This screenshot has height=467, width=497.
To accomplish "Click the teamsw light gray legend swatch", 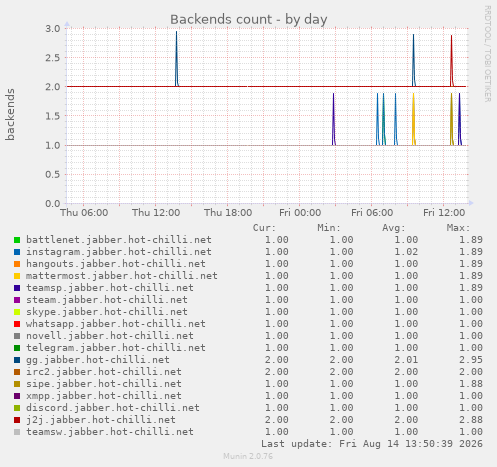I will [x=17, y=432].
